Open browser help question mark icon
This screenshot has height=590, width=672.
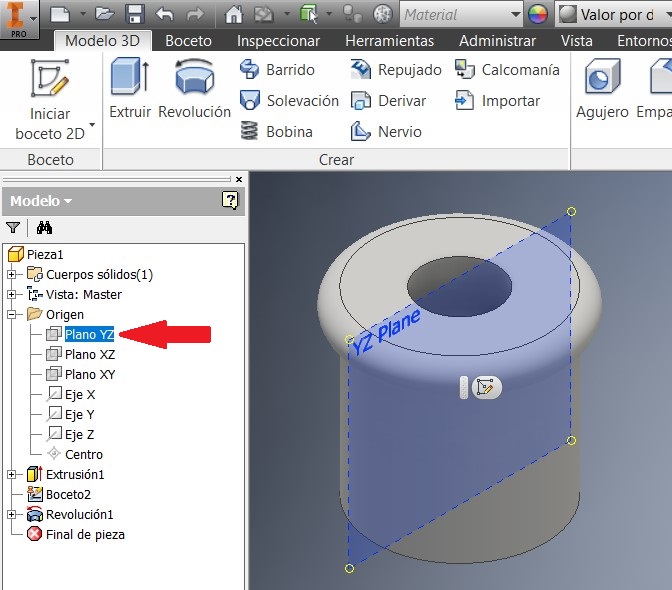click(230, 200)
